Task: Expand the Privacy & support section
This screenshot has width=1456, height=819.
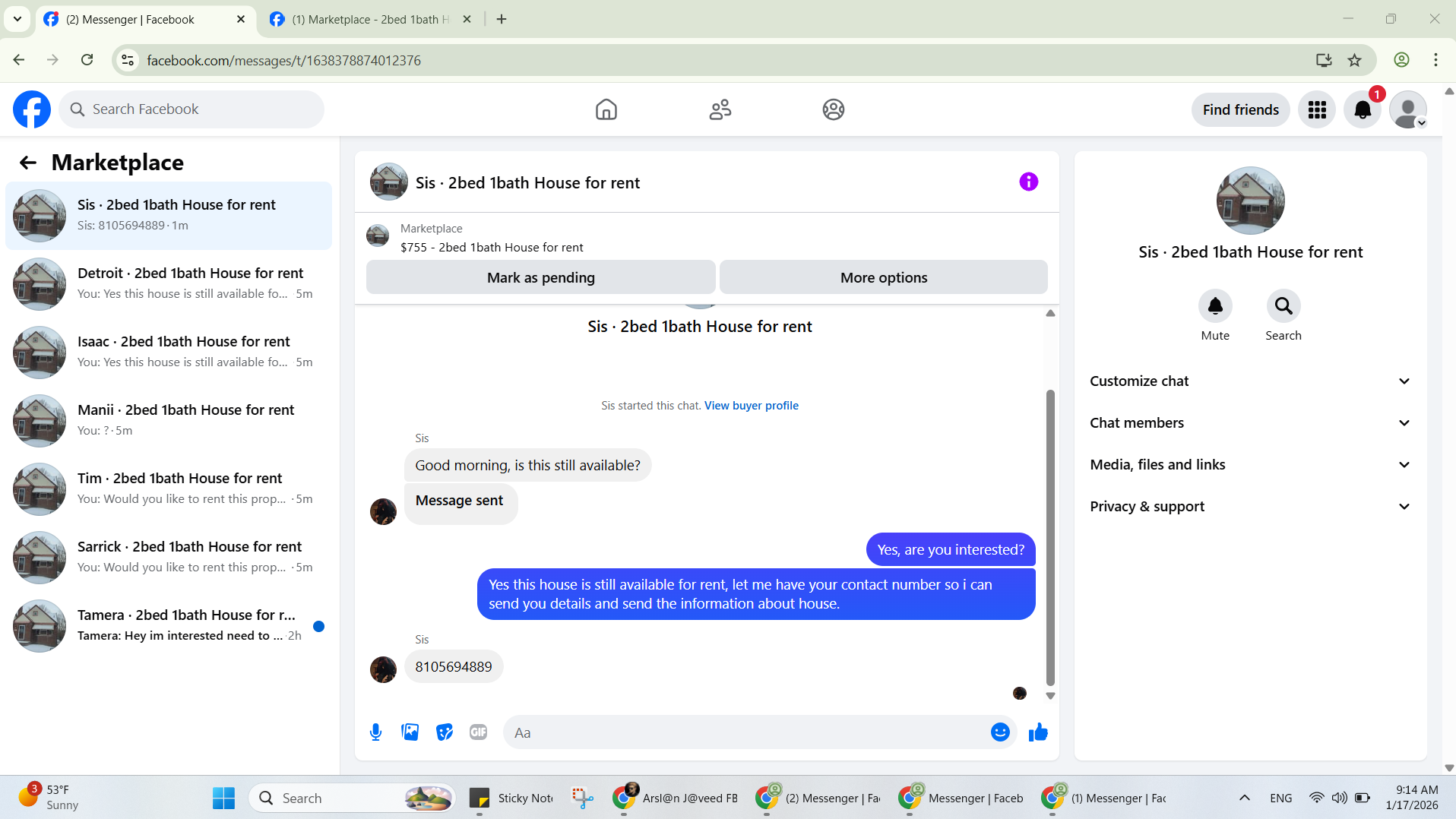Action: [1250, 507]
